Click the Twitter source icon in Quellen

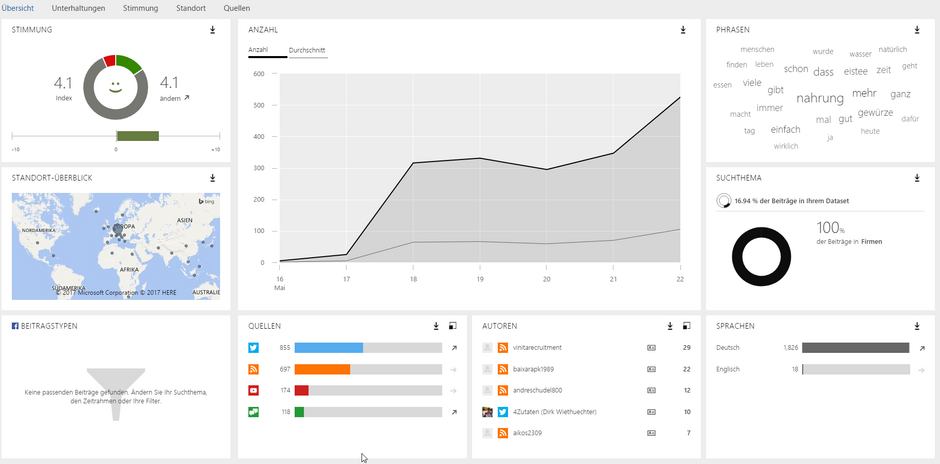pyautogui.click(x=254, y=348)
